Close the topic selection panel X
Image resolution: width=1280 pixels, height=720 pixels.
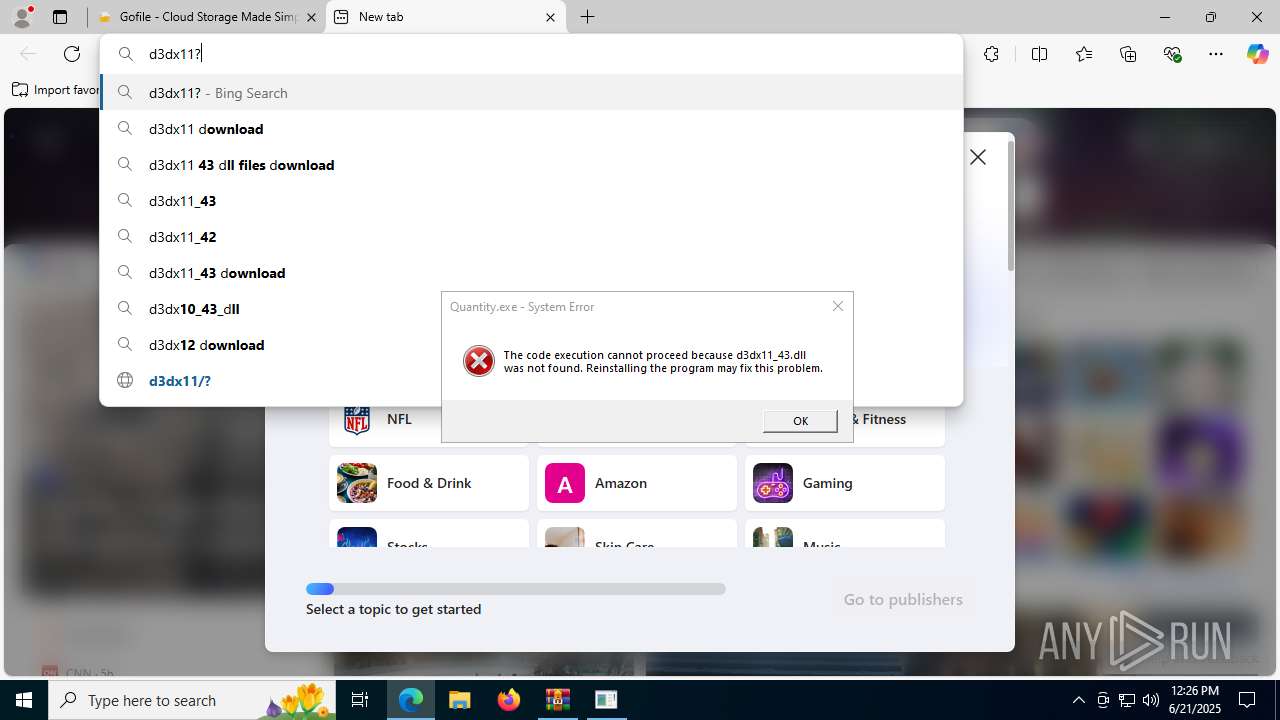978,157
